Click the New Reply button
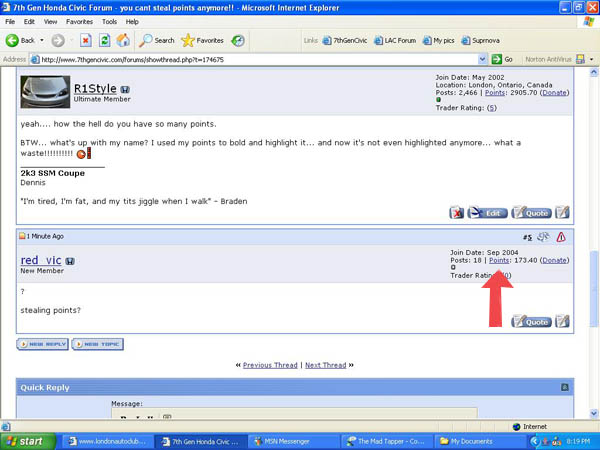600x450 pixels. tap(42, 343)
